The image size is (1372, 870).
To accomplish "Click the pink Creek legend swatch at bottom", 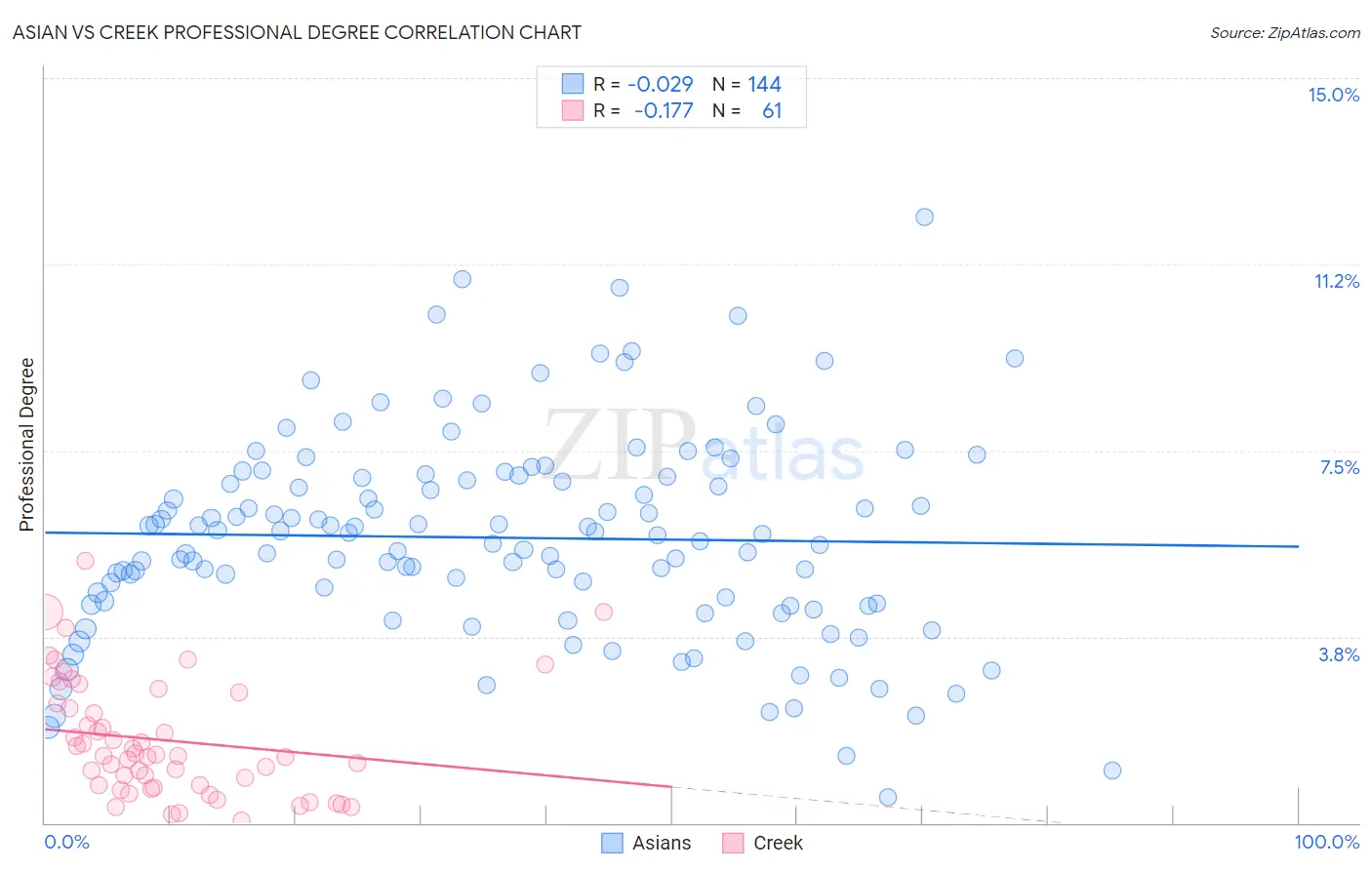I will (733, 843).
